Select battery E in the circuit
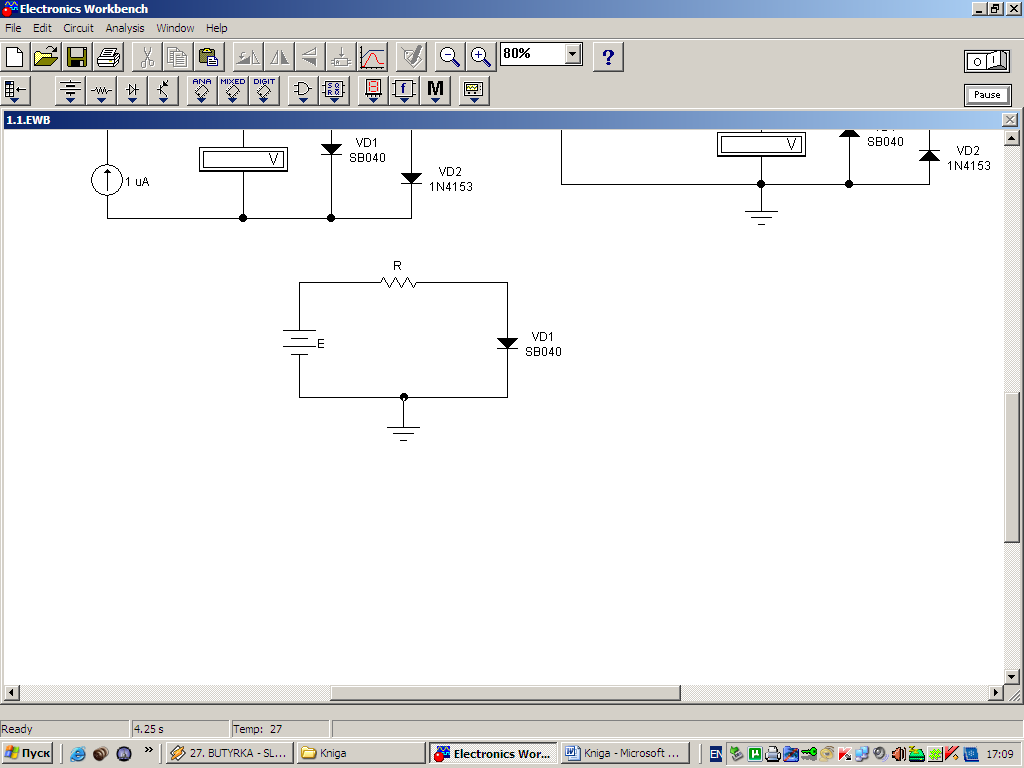Image resolution: width=1024 pixels, height=768 pixels. click(x=300, y=342)
